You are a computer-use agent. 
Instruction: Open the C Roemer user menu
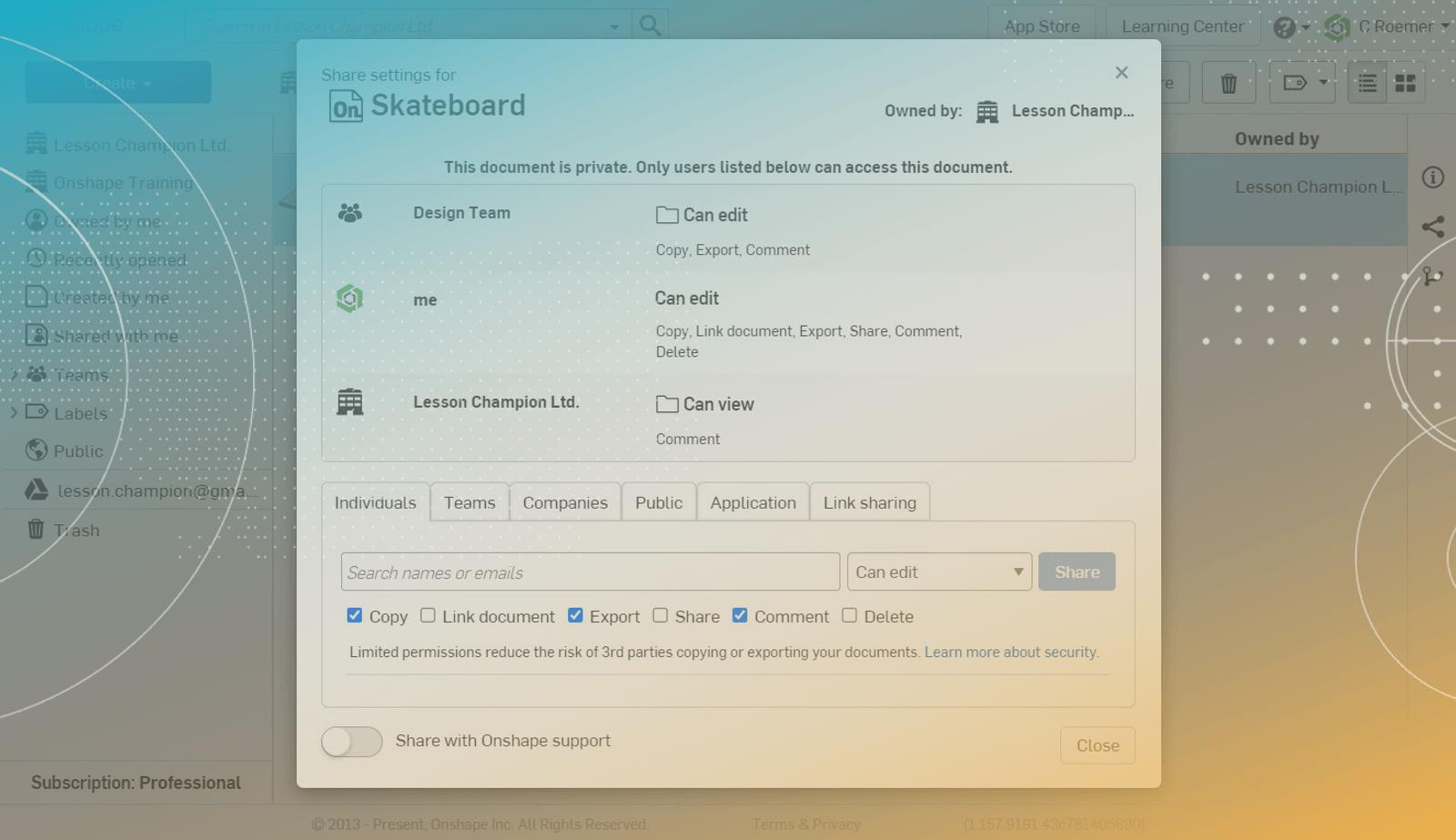click(1401, 27)
